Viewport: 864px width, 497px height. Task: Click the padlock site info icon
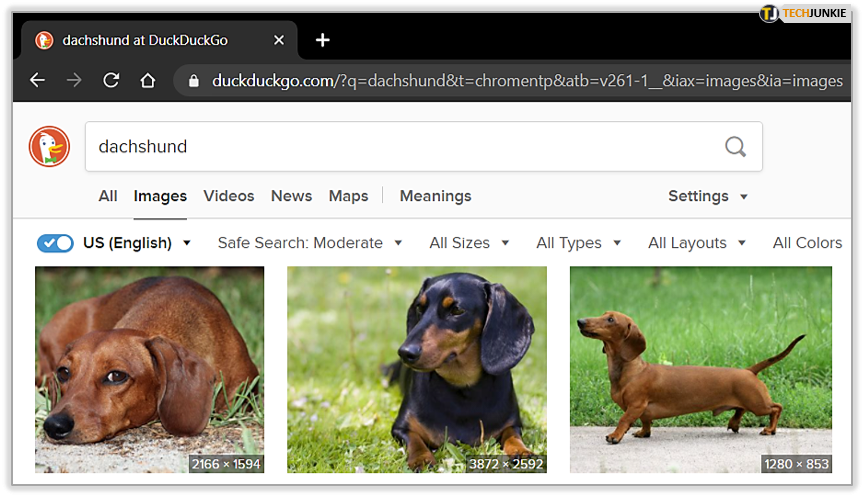(193, 81)
